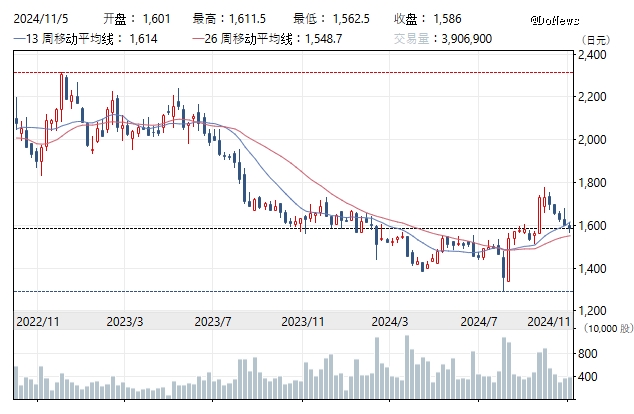The height and width of the screenshot is (414, 634).
Task: Click the 13-week moving average legend label
Action: pos(72,37)
